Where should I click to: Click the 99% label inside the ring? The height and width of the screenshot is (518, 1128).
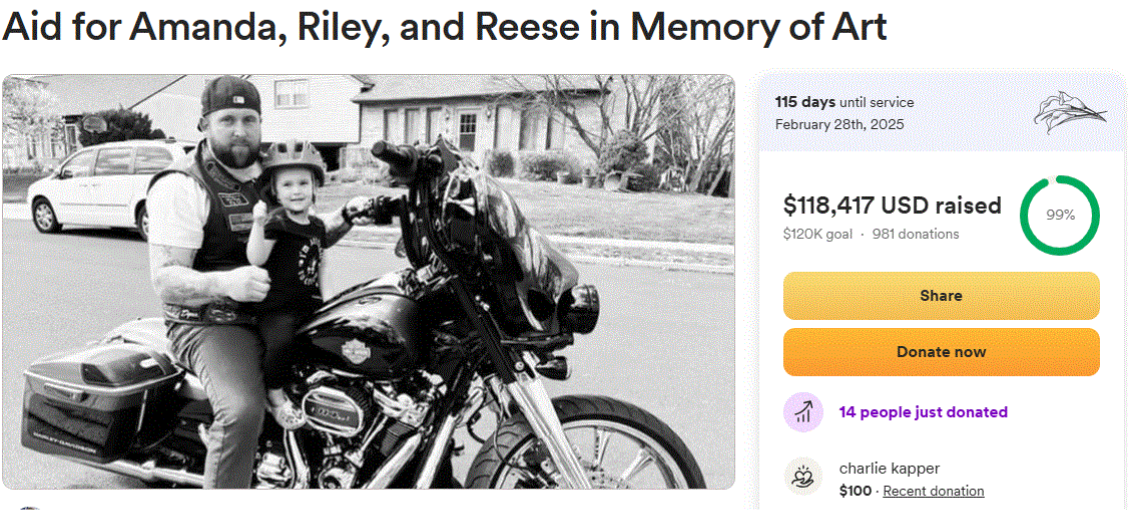(x=1060, y=215)
